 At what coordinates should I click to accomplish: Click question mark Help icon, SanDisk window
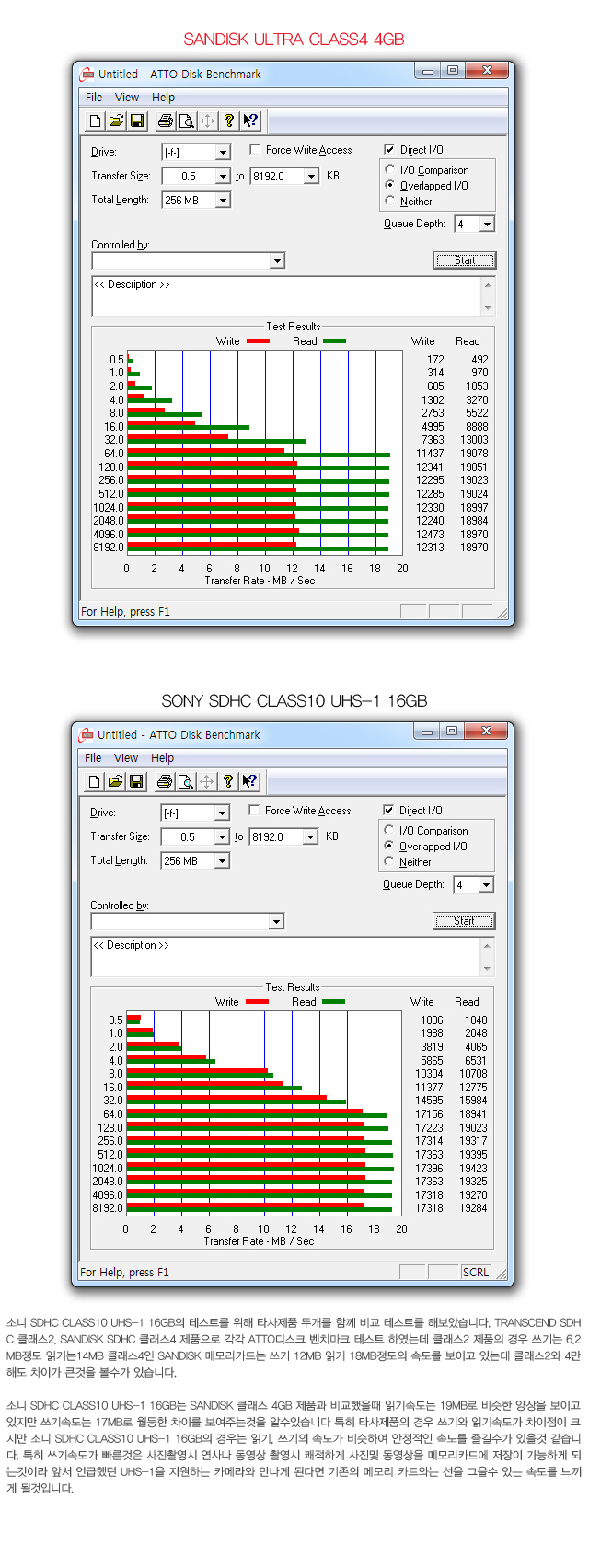[x=229, y=121]
